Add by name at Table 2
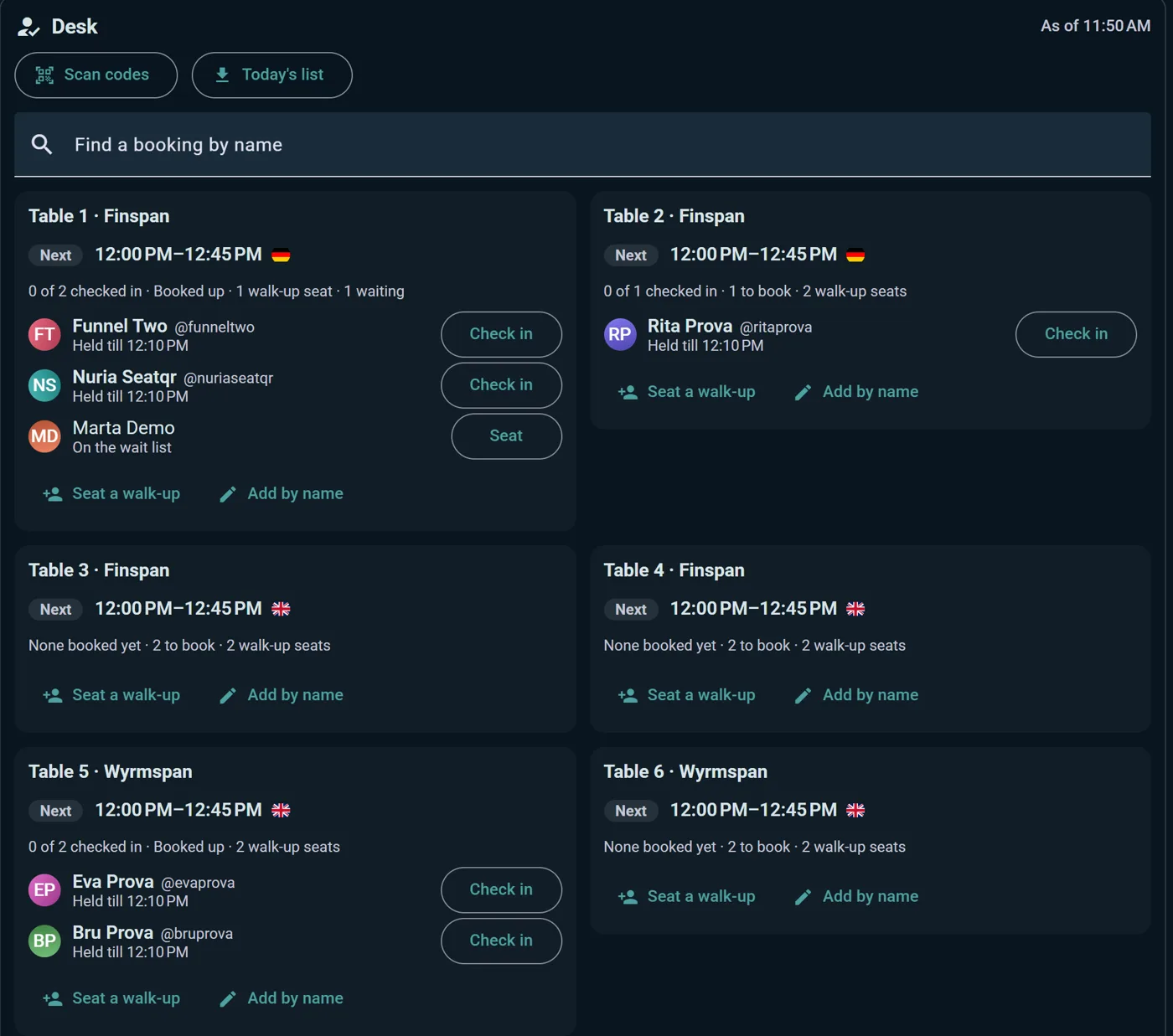The width and height of the screenshot is (1173, 1036). (856, 392)
